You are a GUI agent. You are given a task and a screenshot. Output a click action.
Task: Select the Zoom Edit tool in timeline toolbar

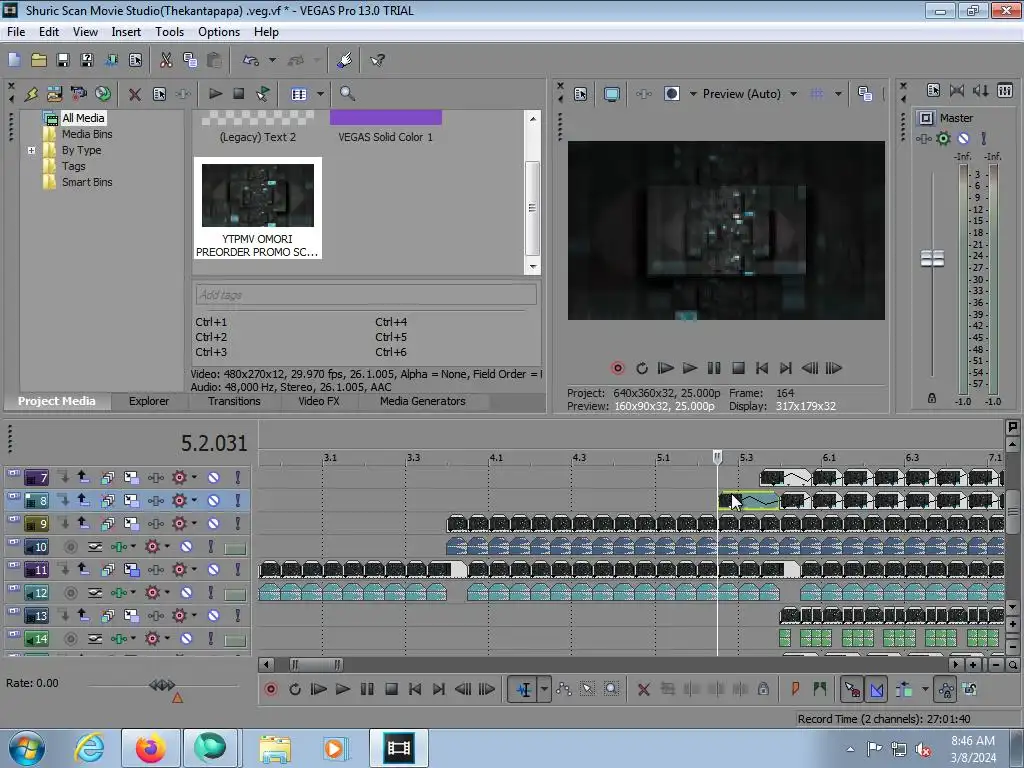[611, 689]
